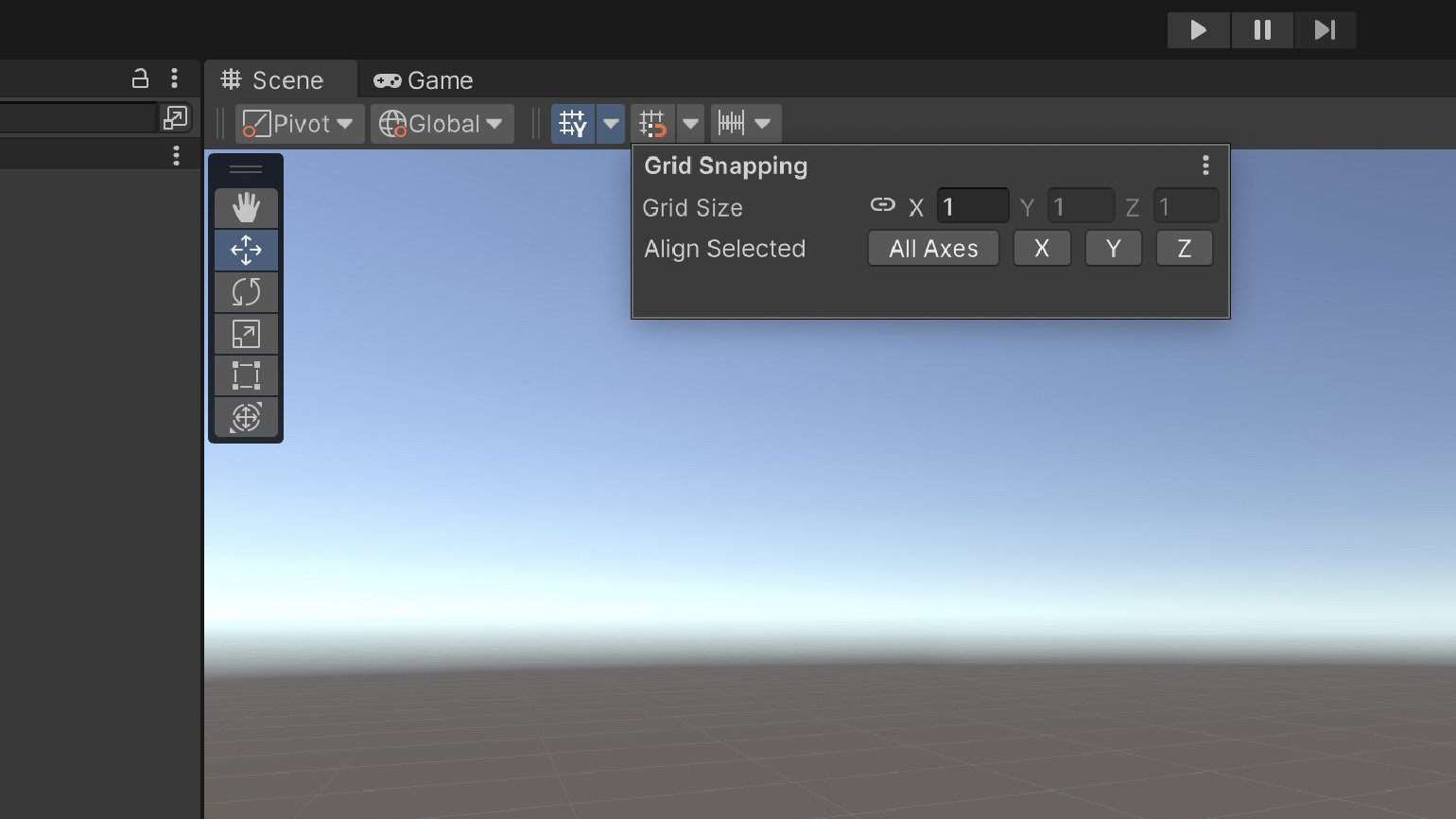Select the Rect transform tool

click(246, 375)
